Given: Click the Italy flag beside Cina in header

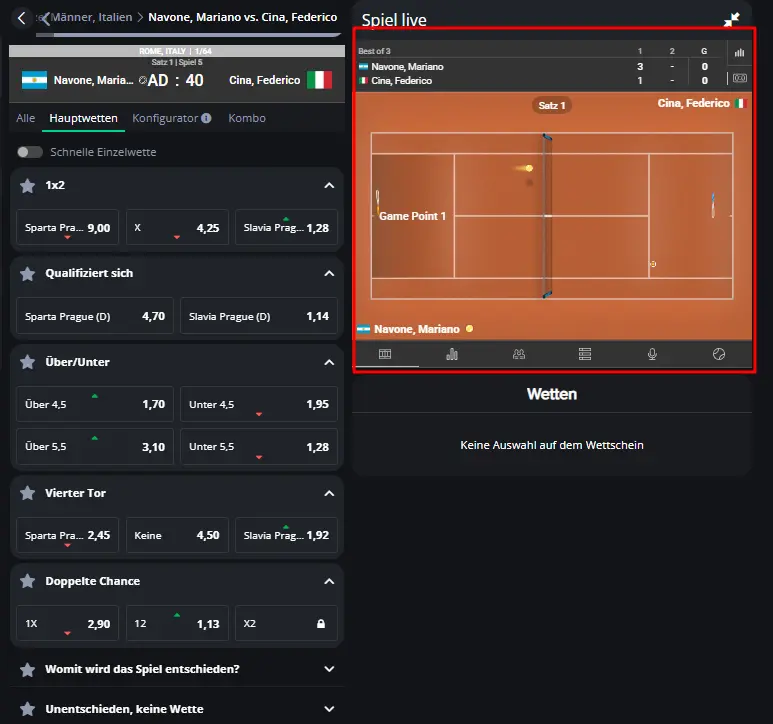Looking at the screenshot, I should (319, 80).
